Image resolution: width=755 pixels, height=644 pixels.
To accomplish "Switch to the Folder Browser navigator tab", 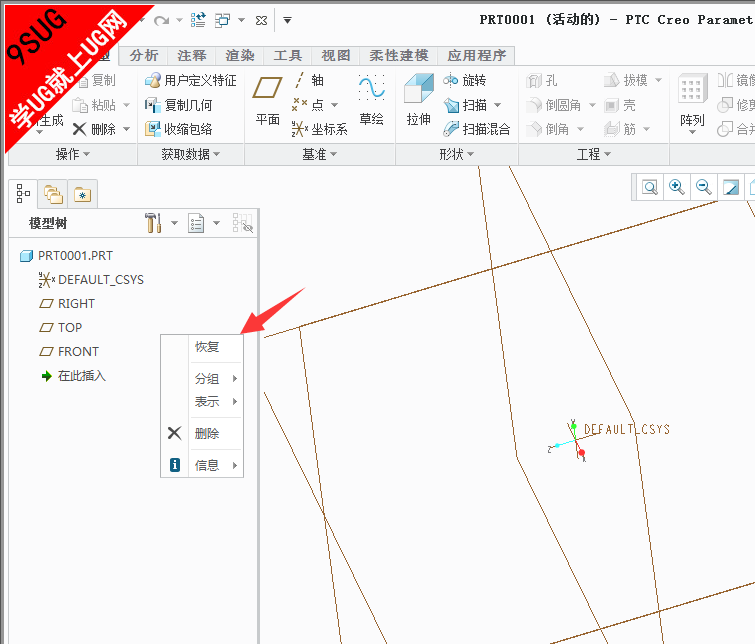I will coord(53,195).
